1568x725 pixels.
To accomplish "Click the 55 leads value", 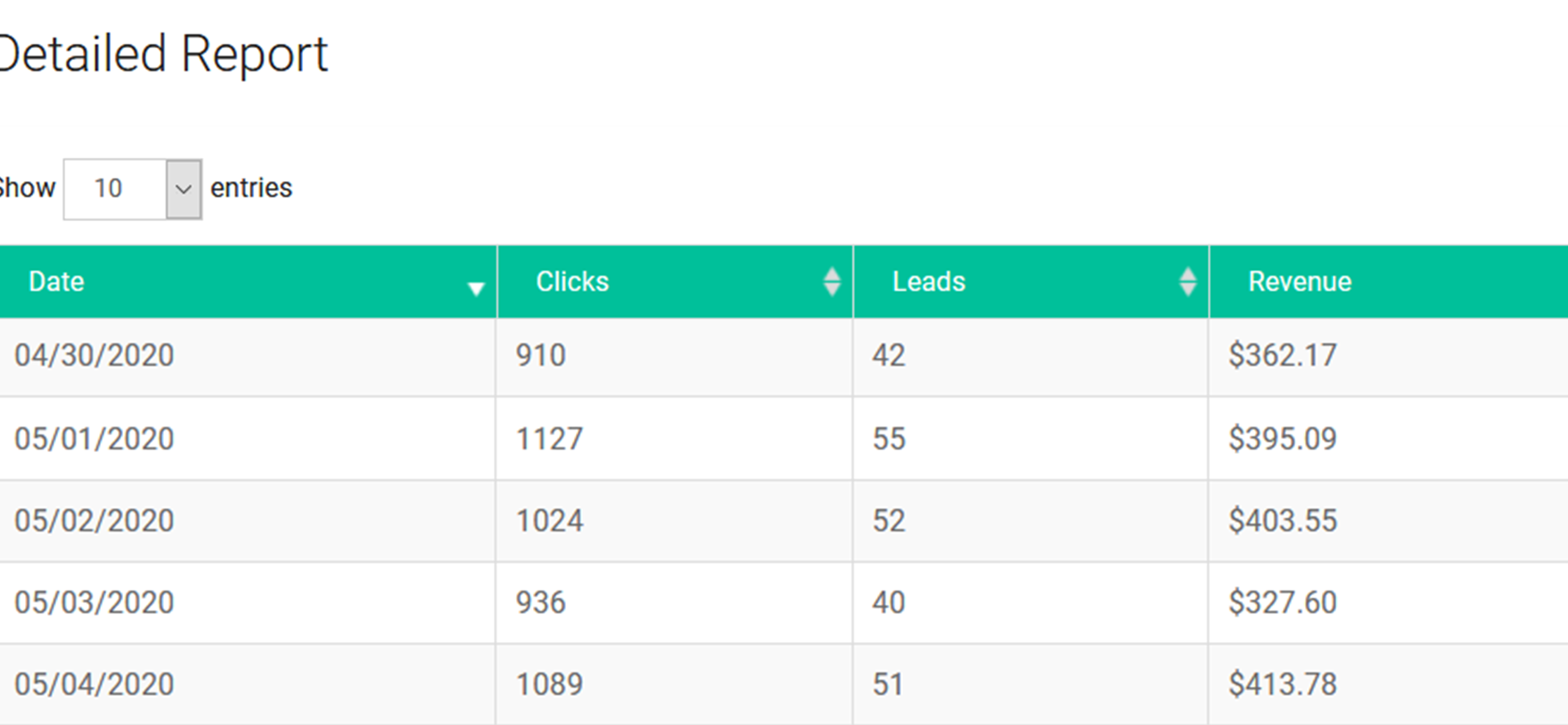I will click(x=889, y=439).
